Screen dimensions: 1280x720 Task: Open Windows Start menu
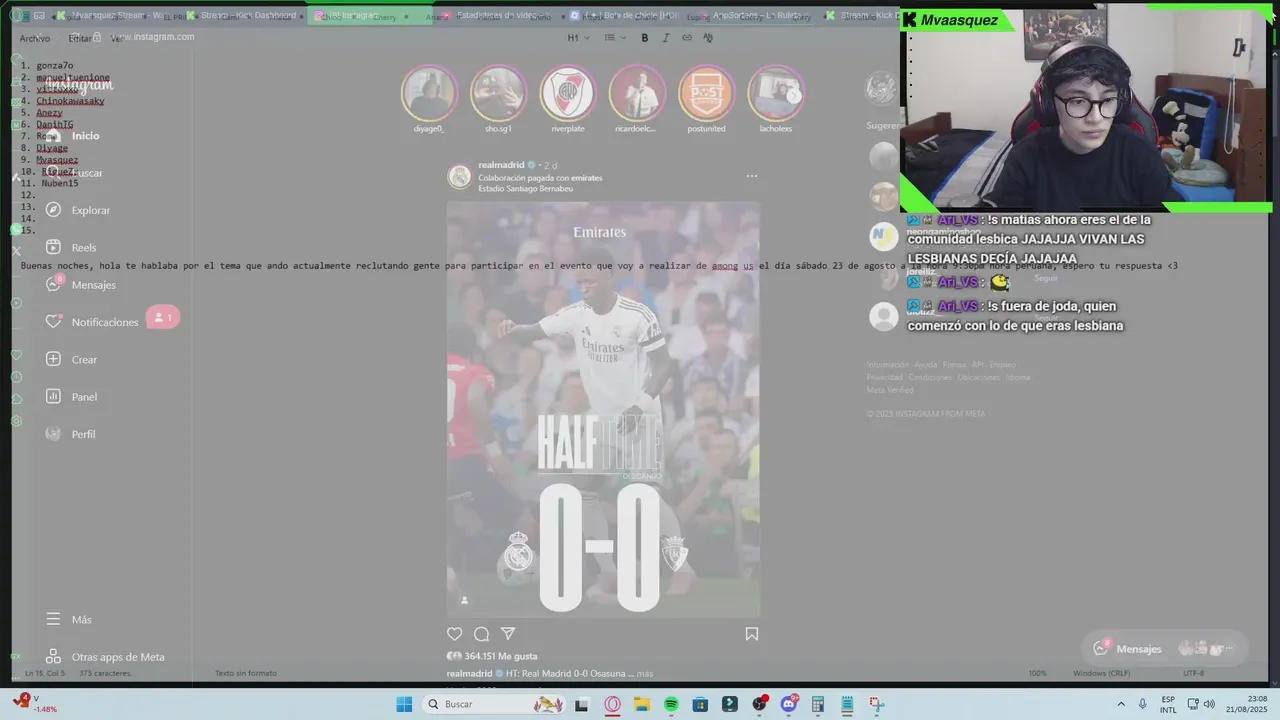pos(404,704)
